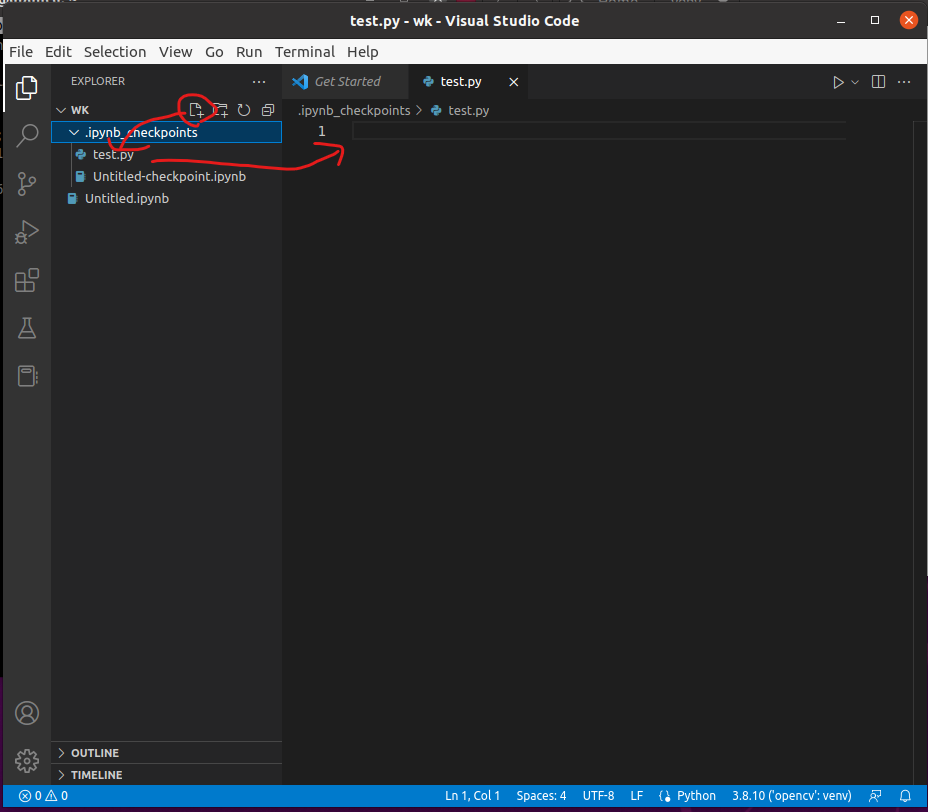Image resolution: width=928 pixels, height=812 pixels.
Task: Open the Manage gear settings
Action: 27,761
